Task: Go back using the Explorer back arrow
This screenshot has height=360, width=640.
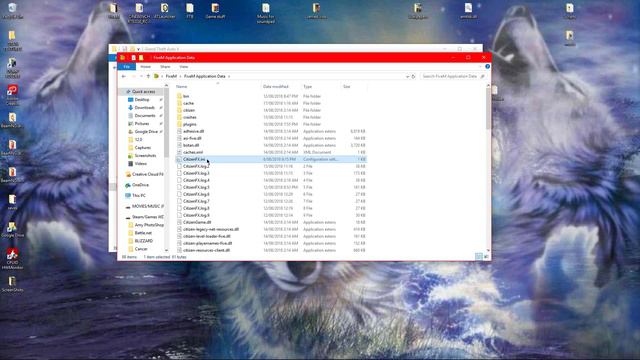Action: [124, 76]
